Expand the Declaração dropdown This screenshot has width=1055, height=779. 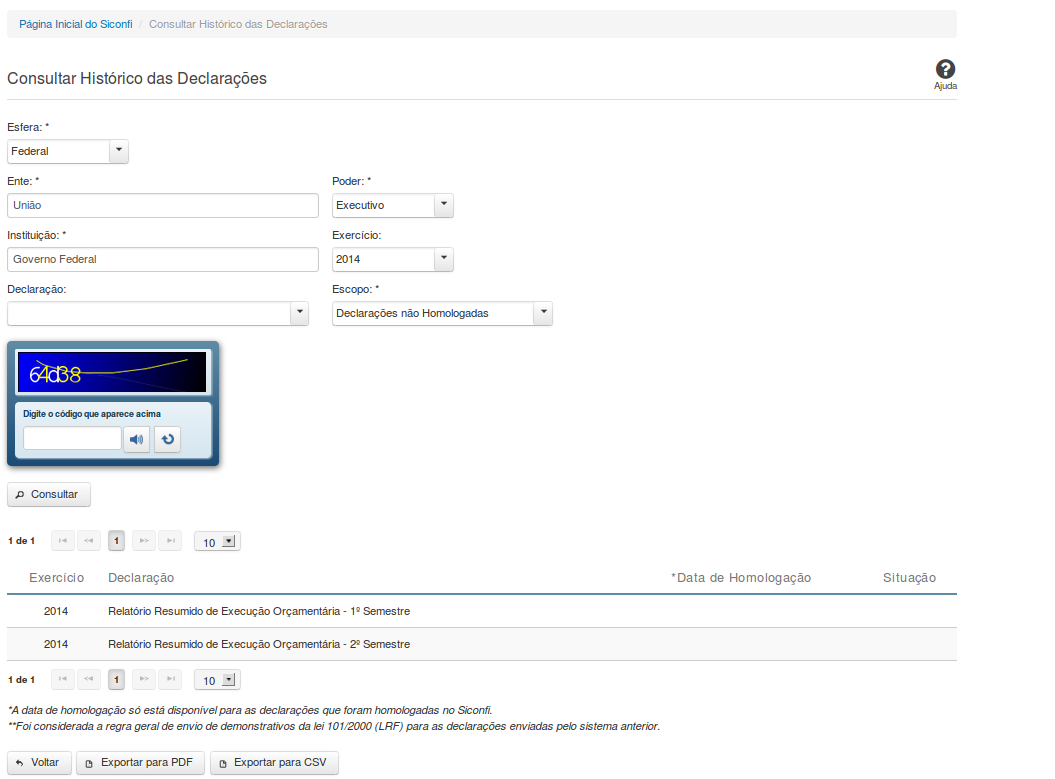pyautogui.click(x=299, y=313)
